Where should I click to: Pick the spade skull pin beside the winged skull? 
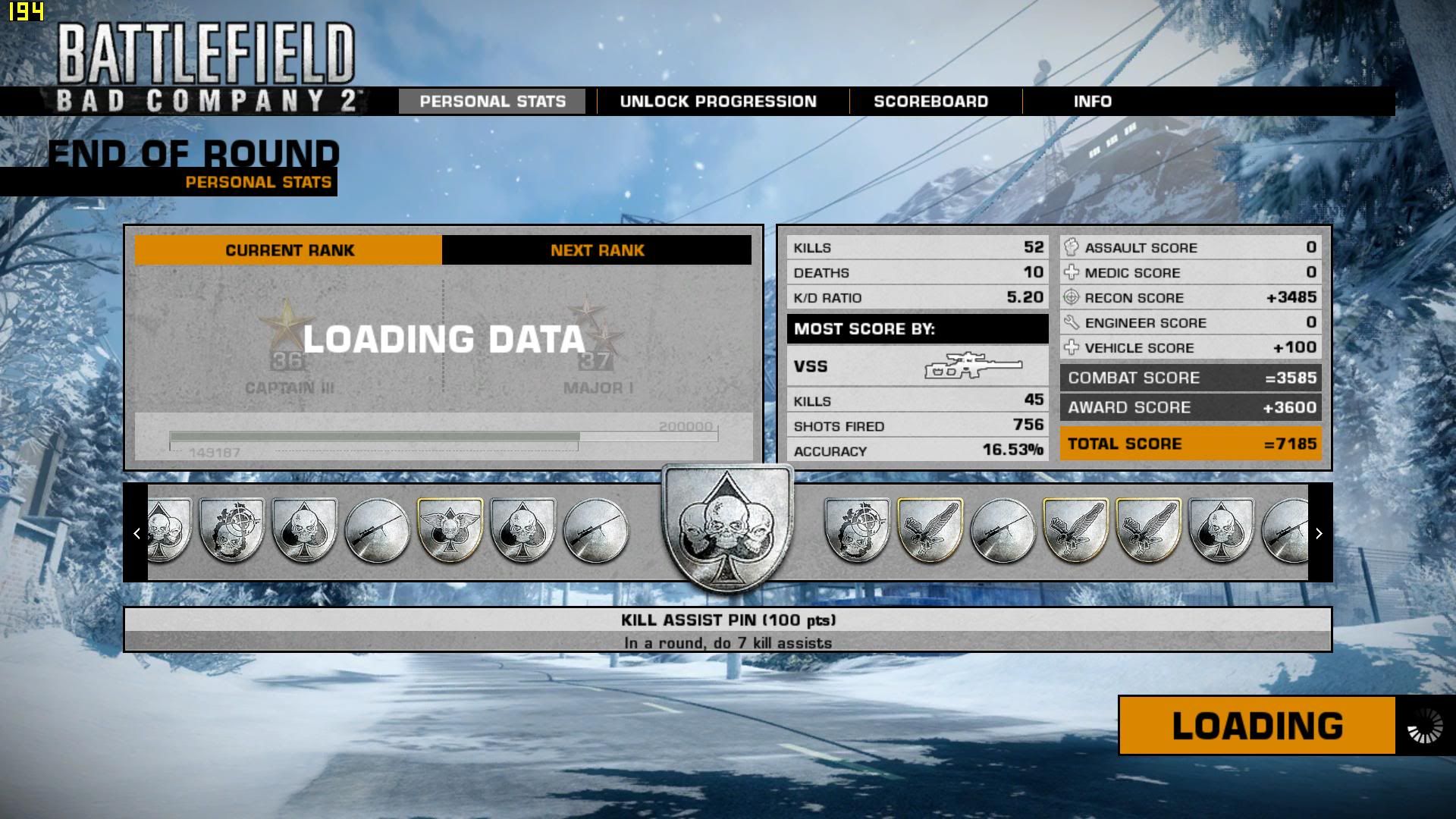click(x=522, y=530)
